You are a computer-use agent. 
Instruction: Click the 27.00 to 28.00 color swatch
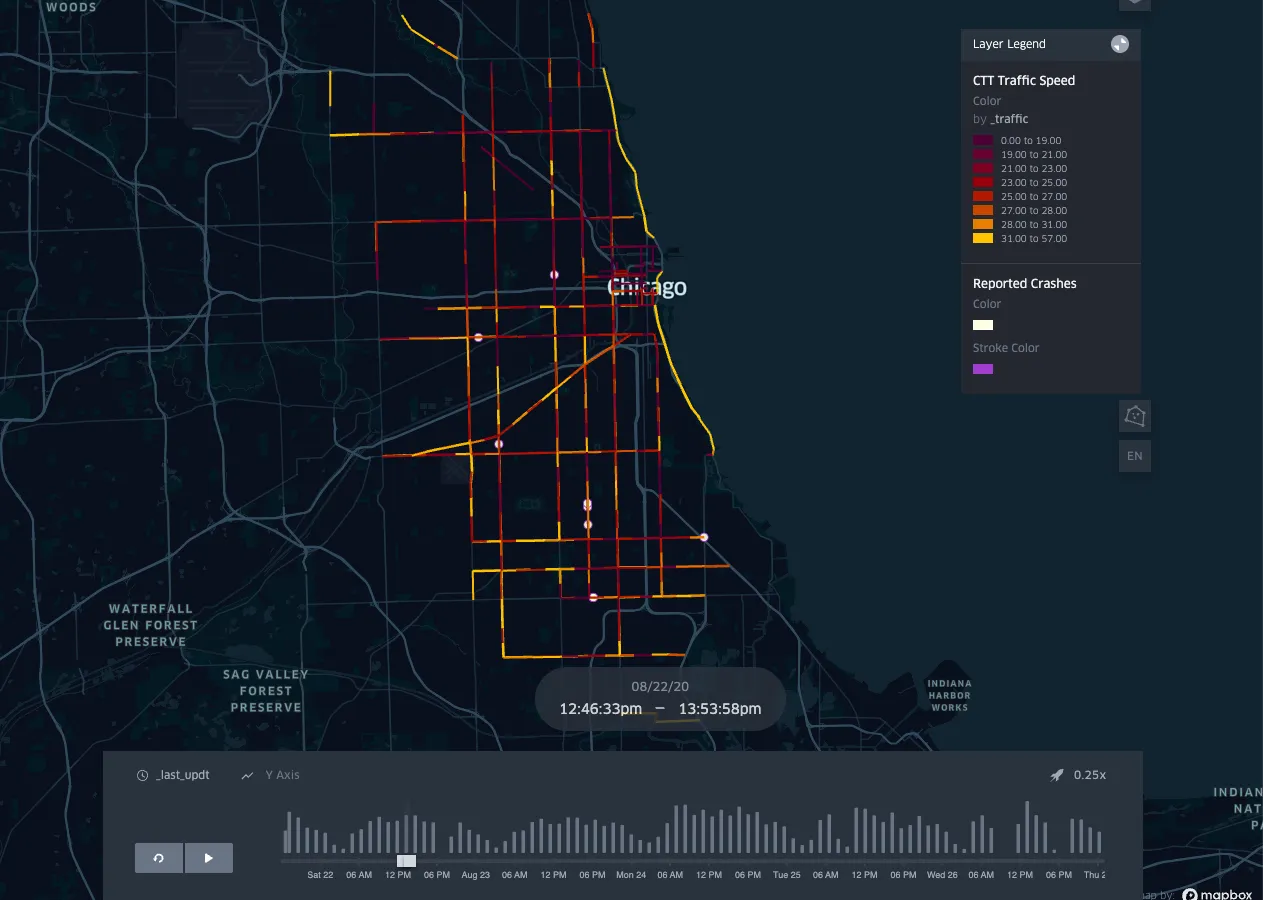click(x=983, y=211)
